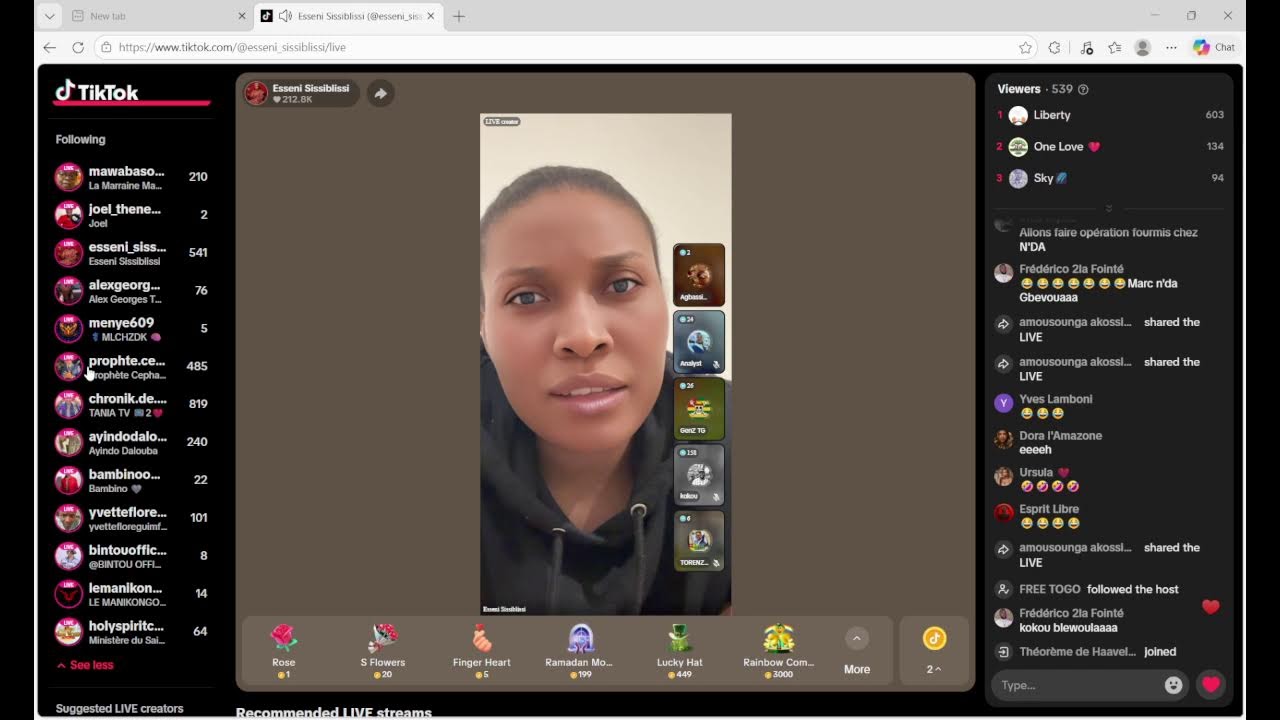
Task: Click the Viewers help question mark icon
Action: point(1083,89)
